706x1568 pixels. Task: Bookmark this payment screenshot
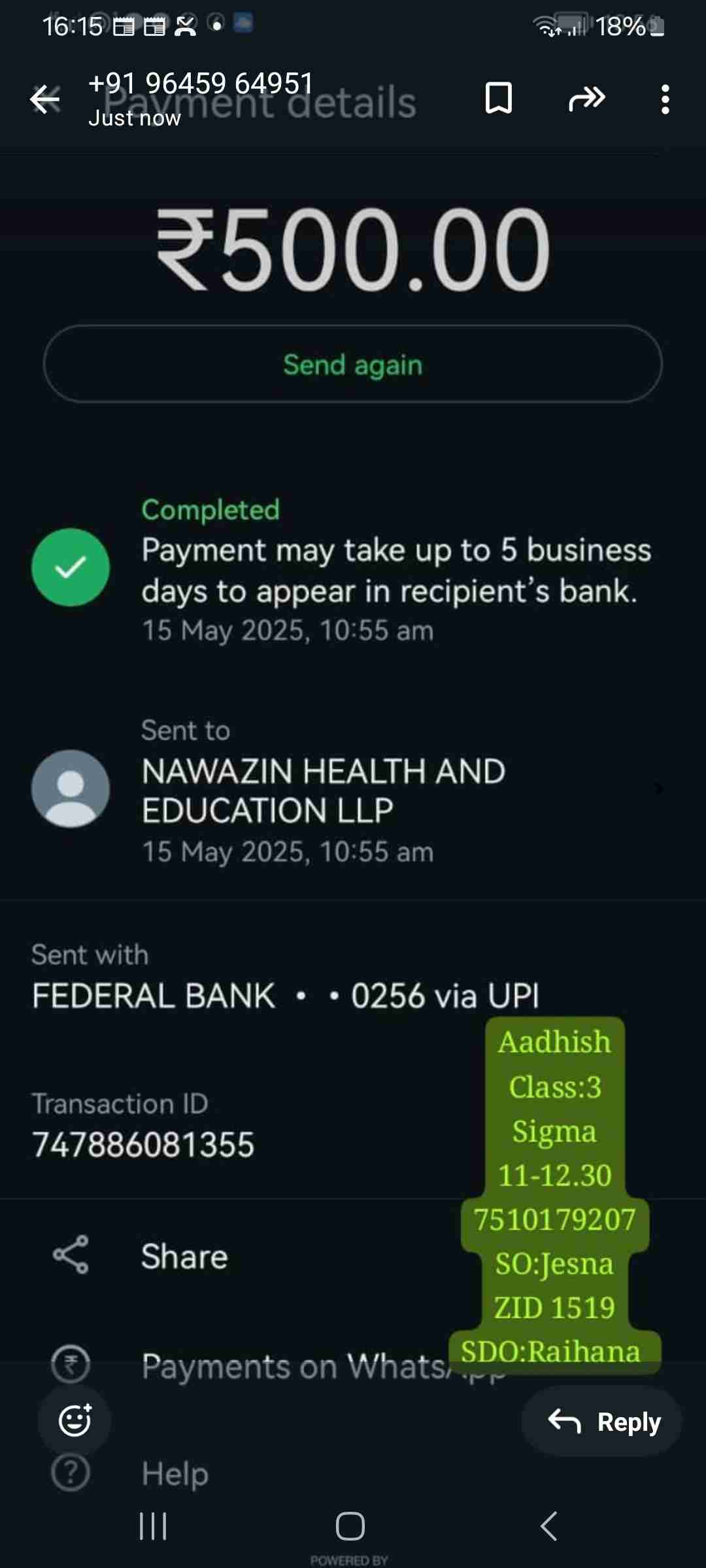coord(498,99)
